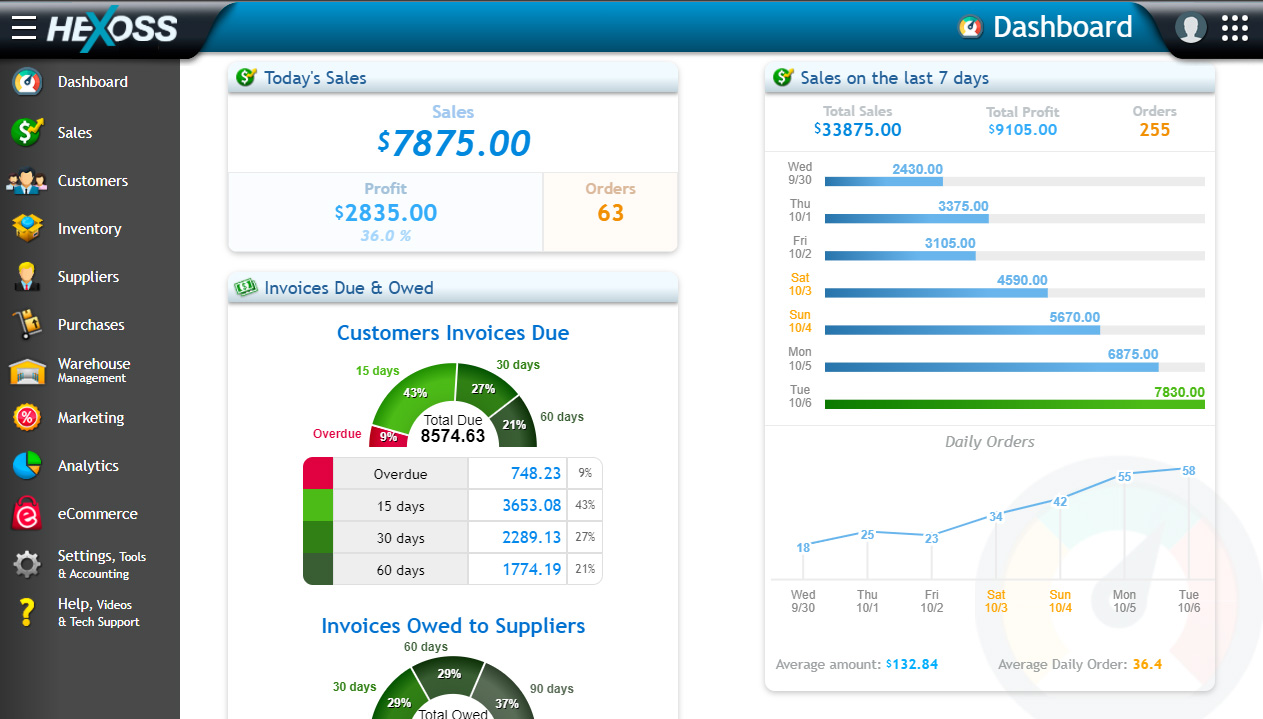This screenshot has width=1263, height=719.
Task: Click the Mon 10/5 sales bar 6875.00
Action: [x=991, y=367]
